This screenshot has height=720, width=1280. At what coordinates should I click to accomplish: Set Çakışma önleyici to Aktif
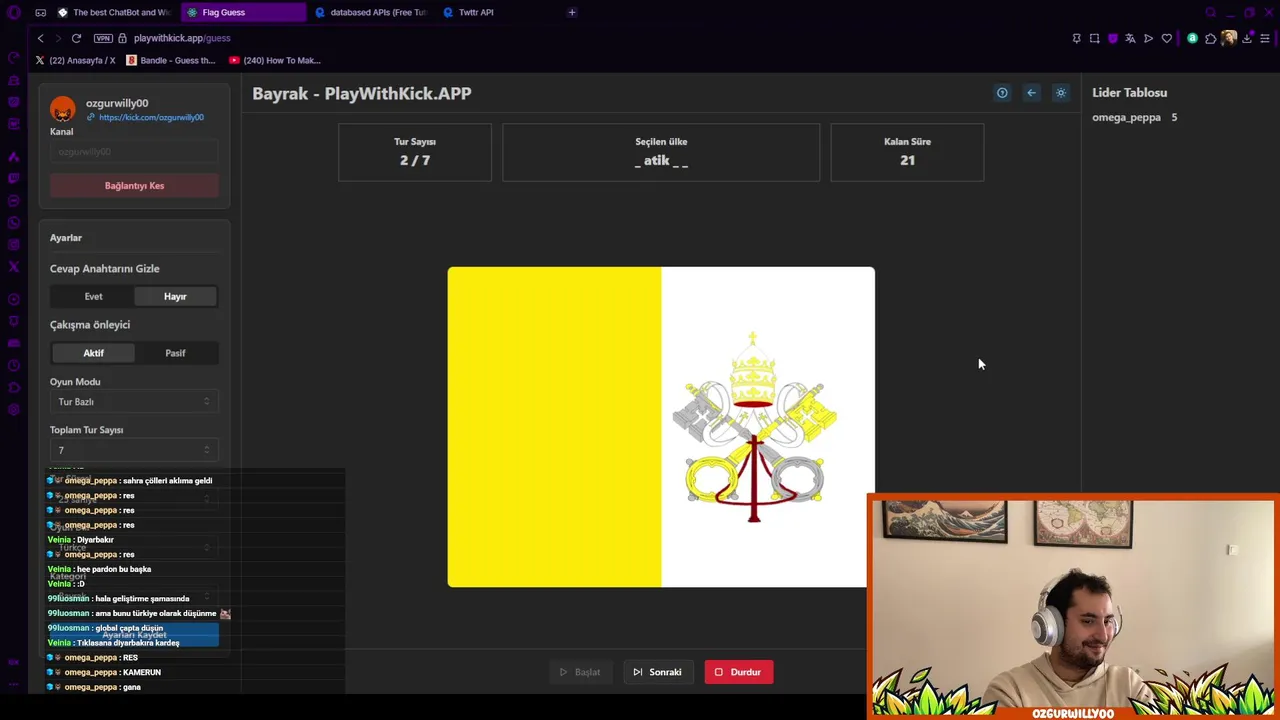(93, 353)
